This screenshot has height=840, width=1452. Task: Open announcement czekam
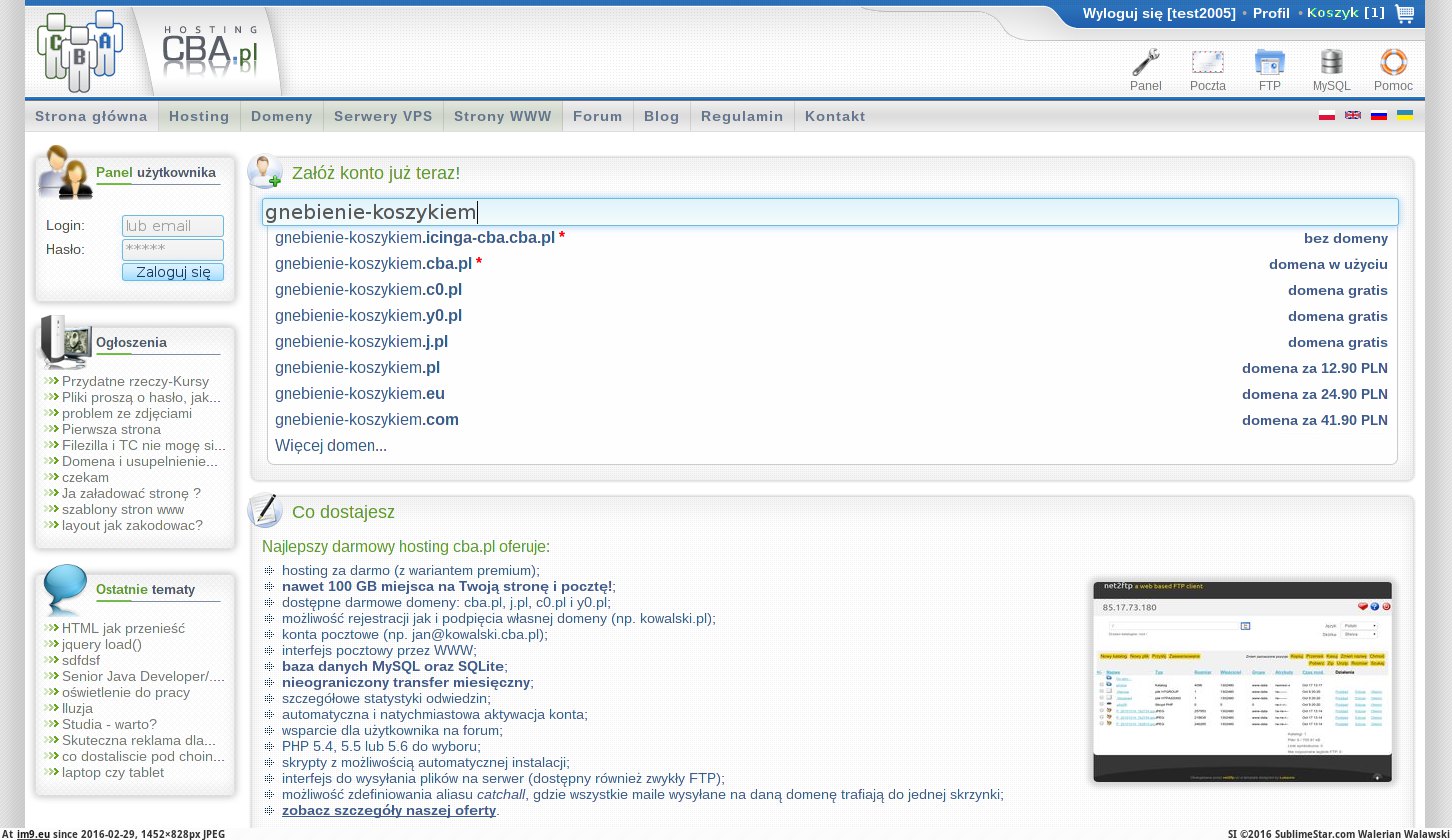click(x=85, y=477)
